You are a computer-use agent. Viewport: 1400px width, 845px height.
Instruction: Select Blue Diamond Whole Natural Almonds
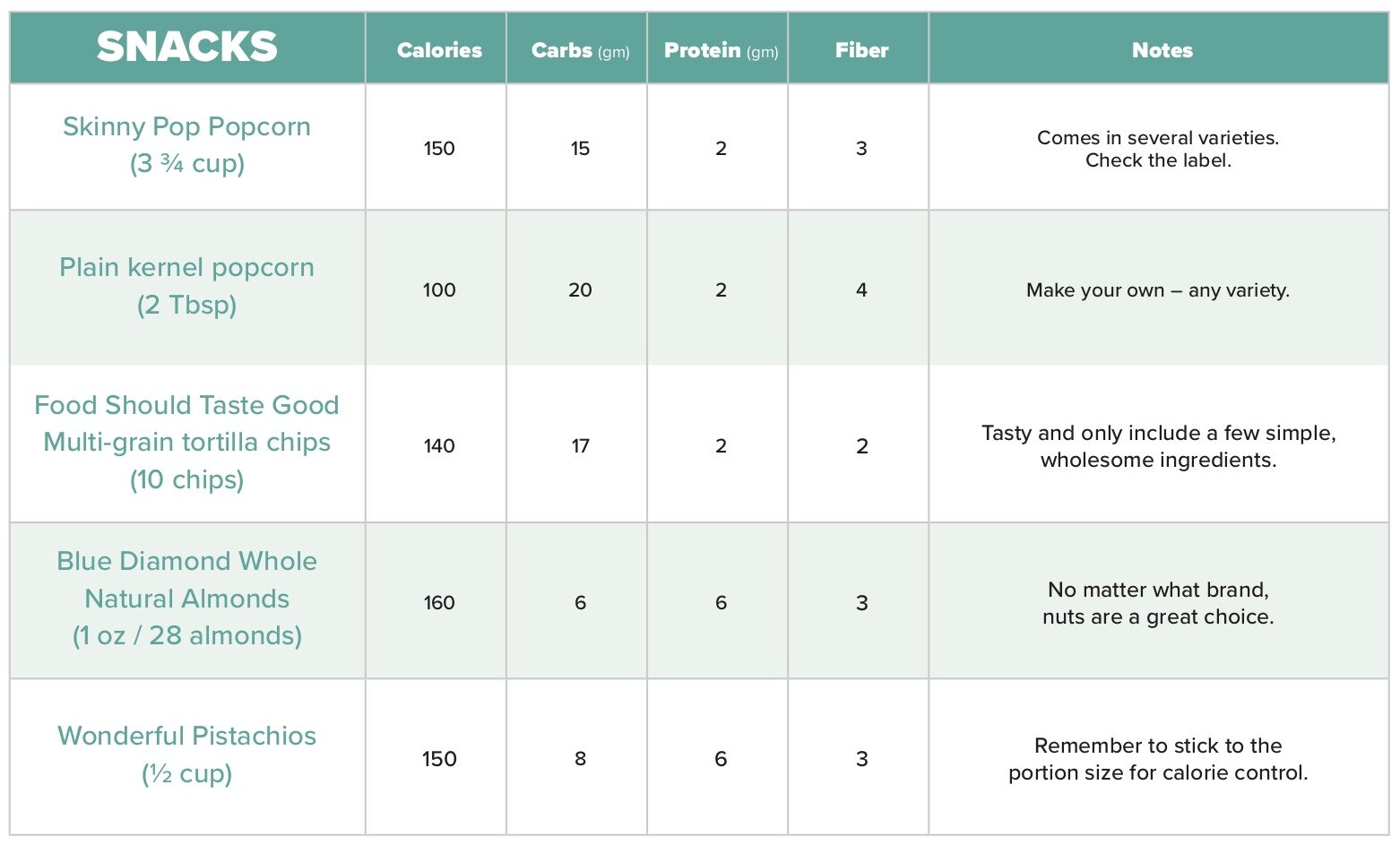coord(186,598)
